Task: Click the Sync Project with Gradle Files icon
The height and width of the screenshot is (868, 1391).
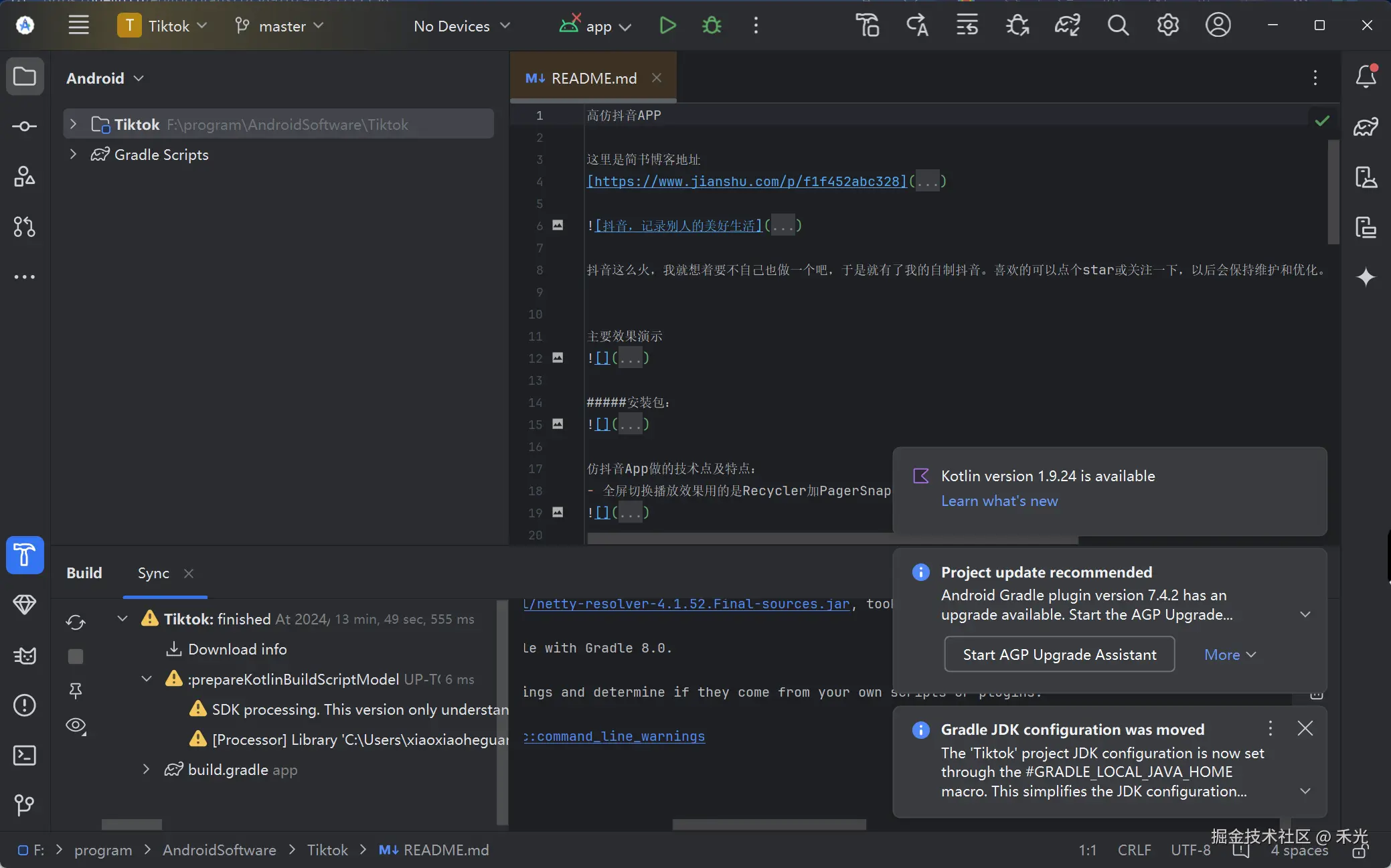Action: pyautogui.click(x=1067, y=26)
